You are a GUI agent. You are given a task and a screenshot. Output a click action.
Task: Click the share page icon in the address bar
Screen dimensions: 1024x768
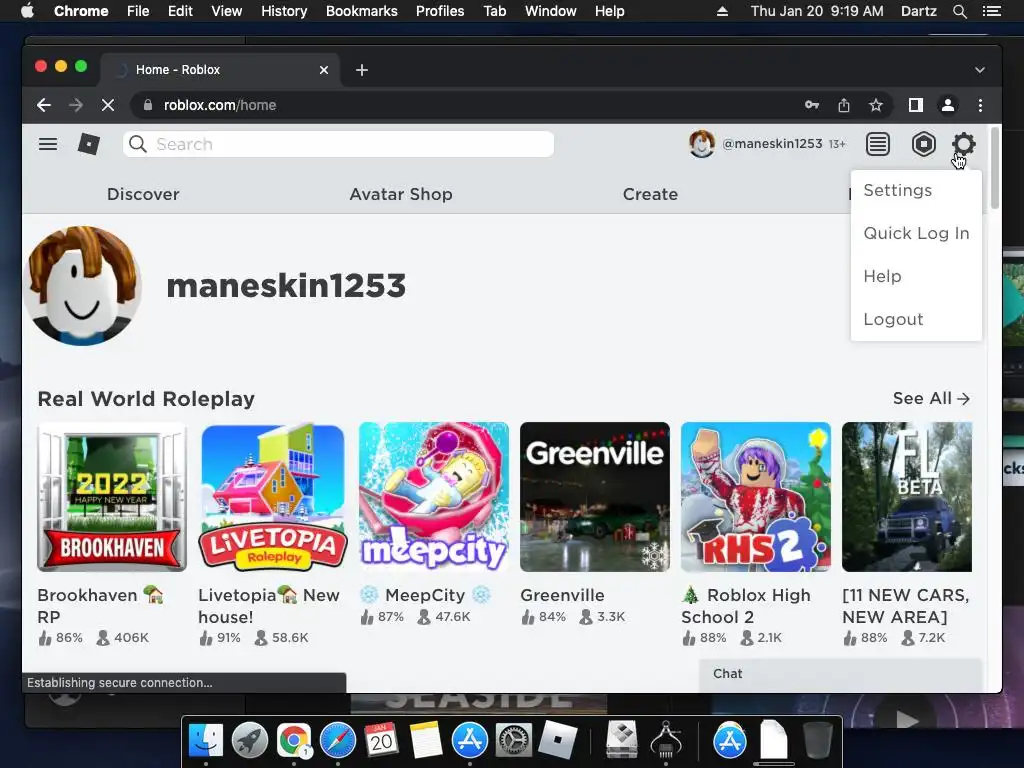[x=844, y=105]
